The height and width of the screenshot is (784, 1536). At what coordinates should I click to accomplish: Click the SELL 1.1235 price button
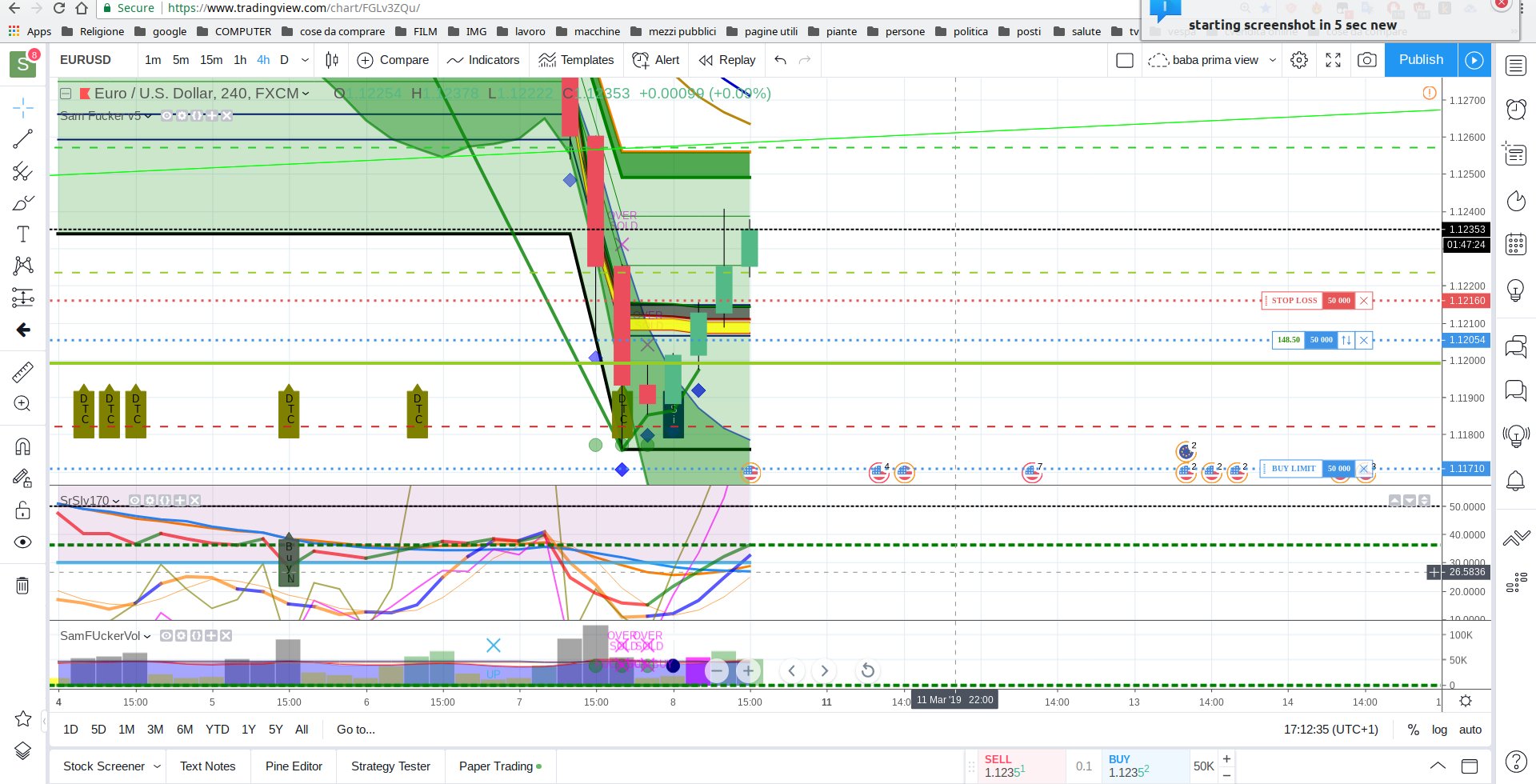pos(1022,766)
